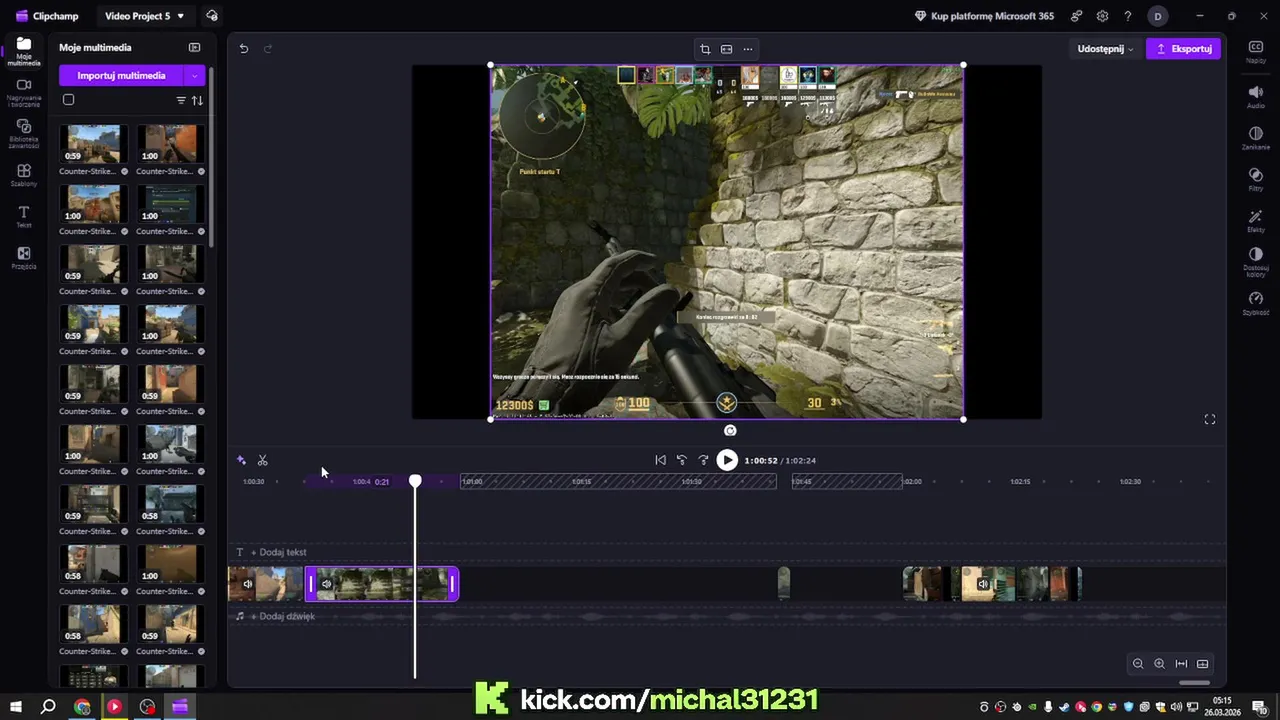This screenshot has width=1280, height=720.
Task: Click the fit/fill icon above the preview
Action: click(x=726, y=49)
